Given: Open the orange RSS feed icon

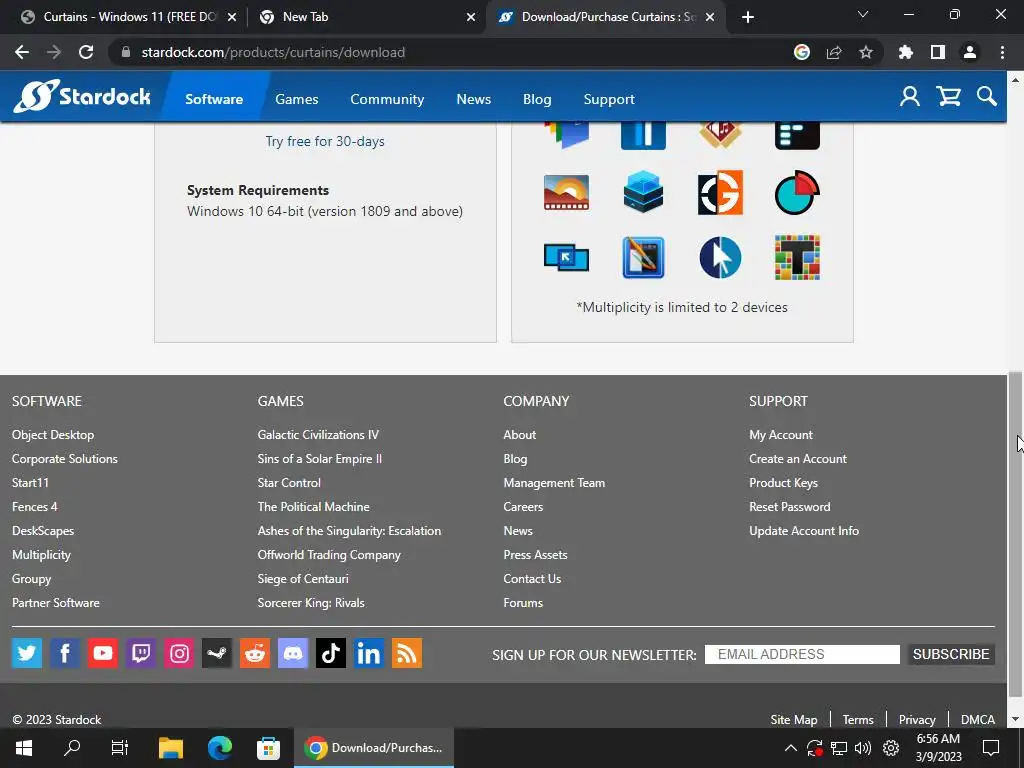Looking at the screenshot, I should [x=407, y=653].
